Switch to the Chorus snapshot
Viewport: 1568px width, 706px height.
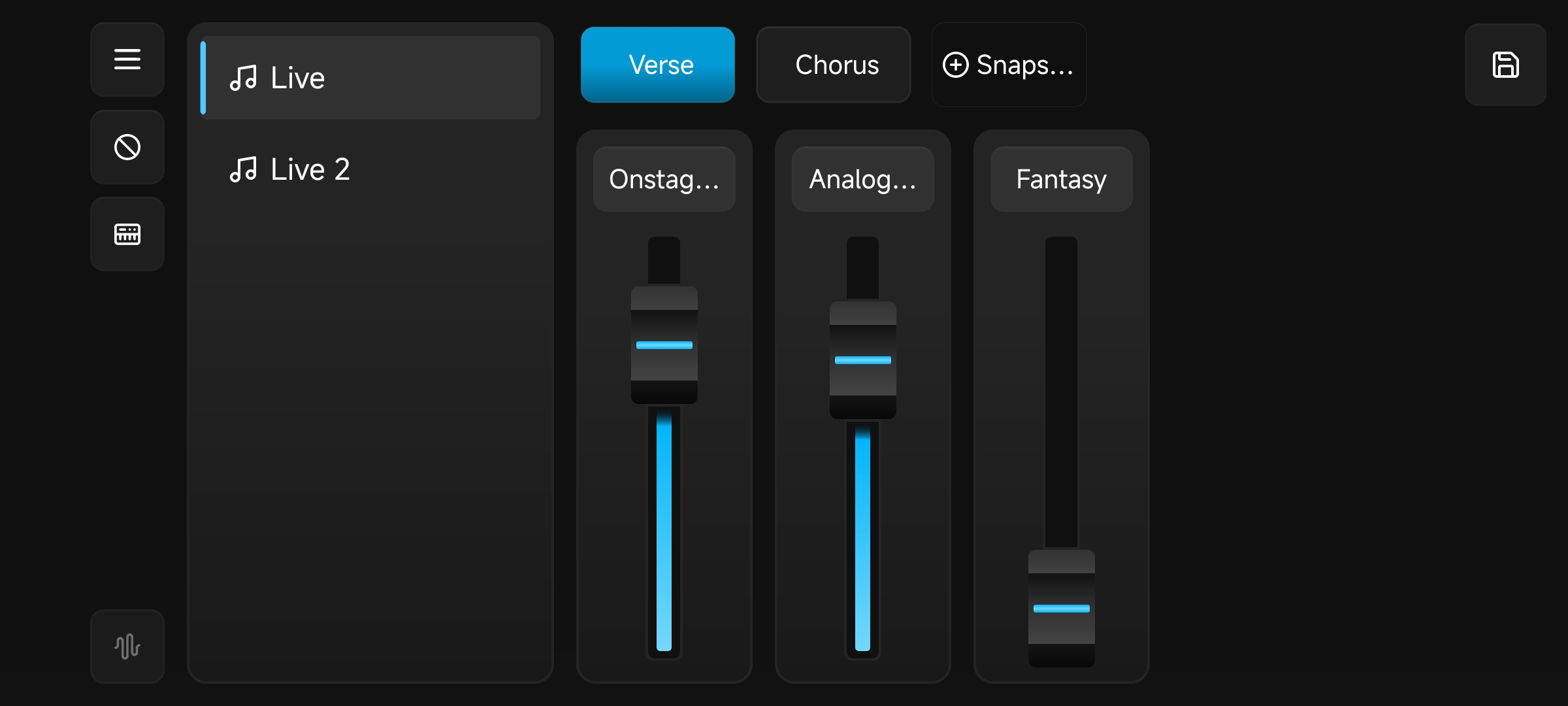click(834, 65)
